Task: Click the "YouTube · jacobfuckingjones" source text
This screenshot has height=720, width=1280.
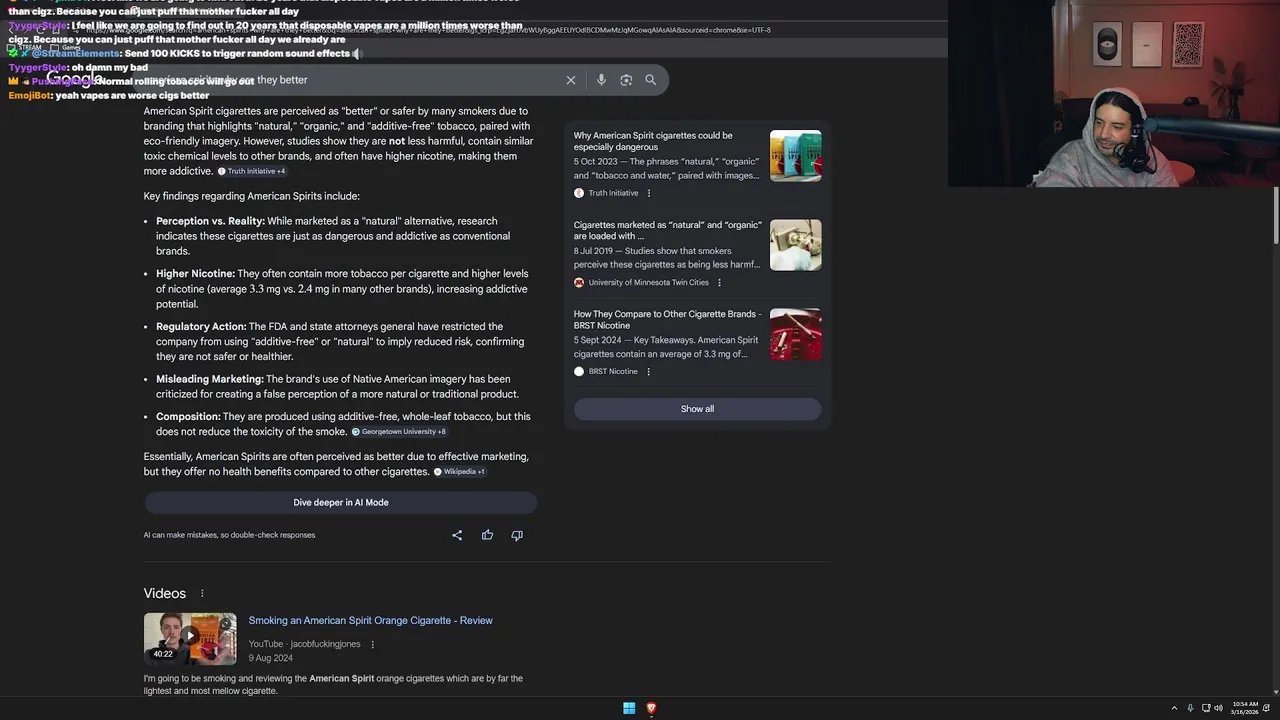Action: point(304,645)
